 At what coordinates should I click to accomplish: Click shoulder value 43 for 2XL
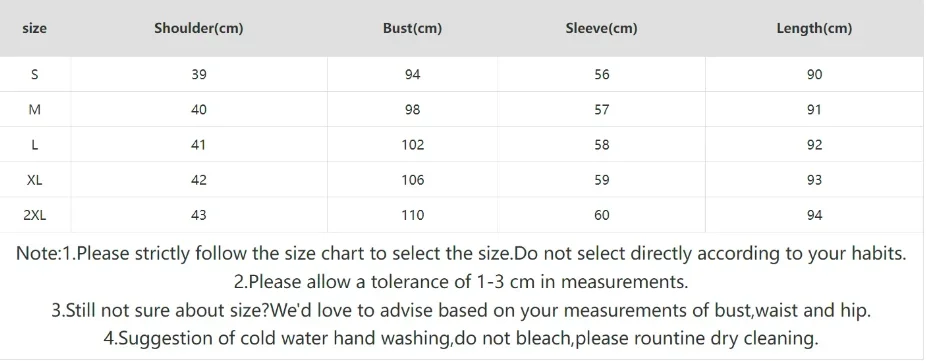(x=199, y=215)
